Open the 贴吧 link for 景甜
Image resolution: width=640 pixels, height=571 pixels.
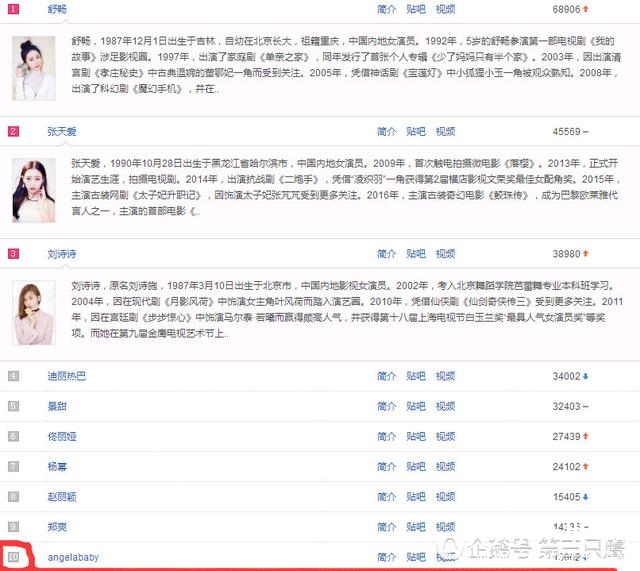click(415, 407)
